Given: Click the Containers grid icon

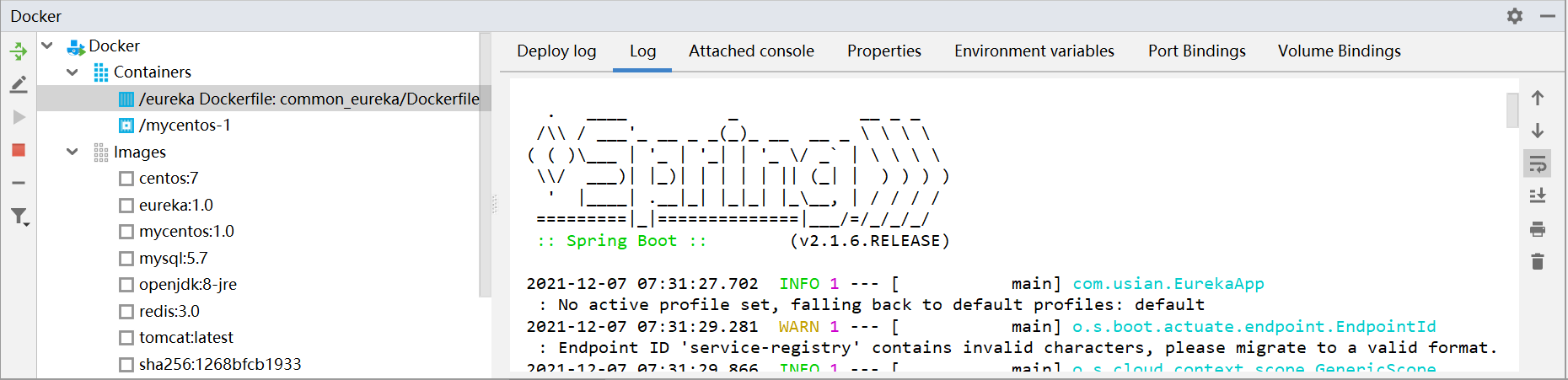Looking at the screenshot, I should (x=101, y=72).
